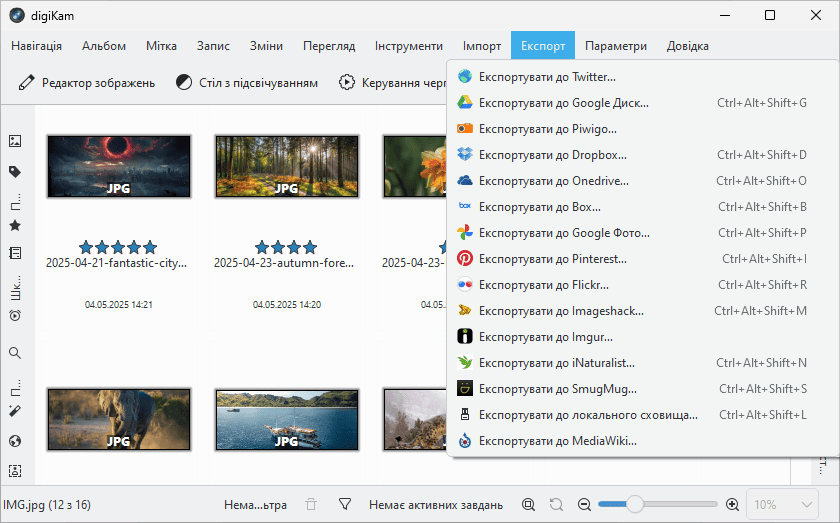Open the Імпорт menu
The image size is (840, 523).
click(482, 46)
